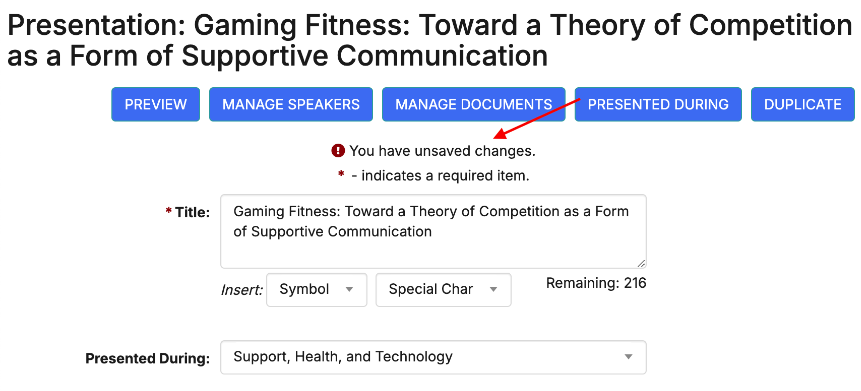Click the Presented During field label
Viewport: 861px width, 391px height.
pyautogui.click(x=148, y=359)
